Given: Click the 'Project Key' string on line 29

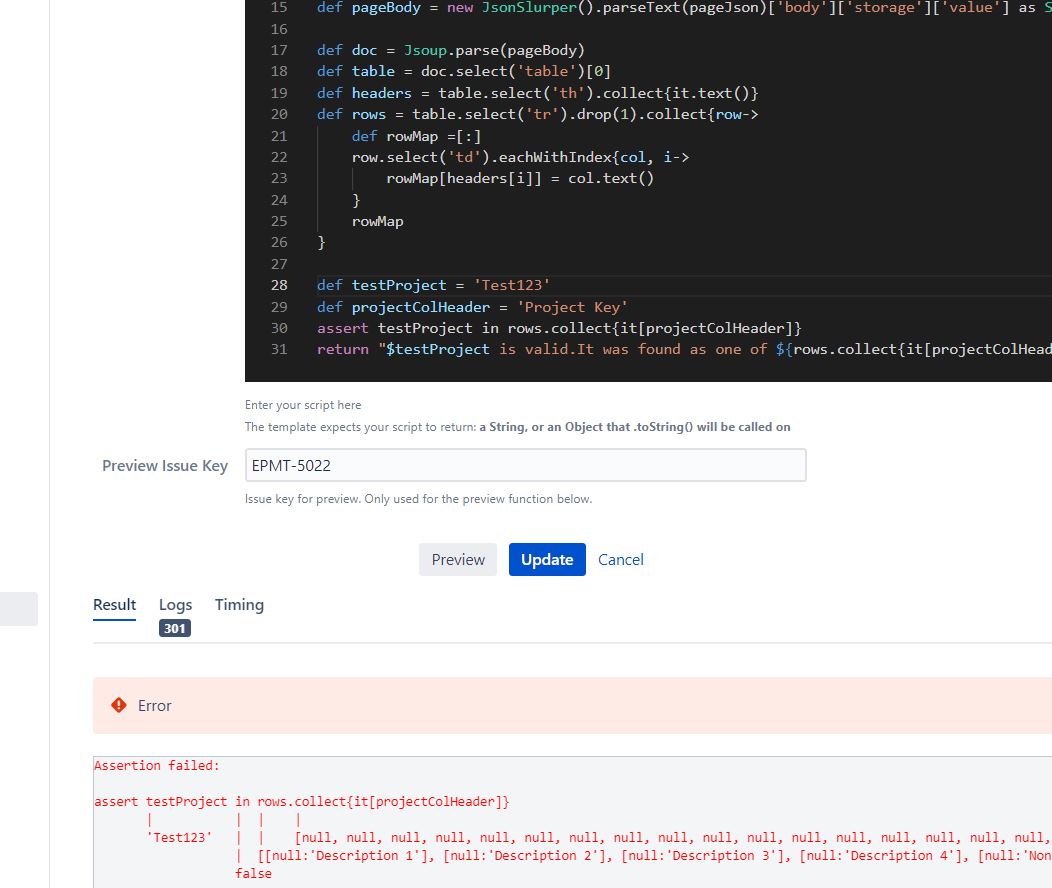Looking at the screenshot, I should [x=575, y=306].
